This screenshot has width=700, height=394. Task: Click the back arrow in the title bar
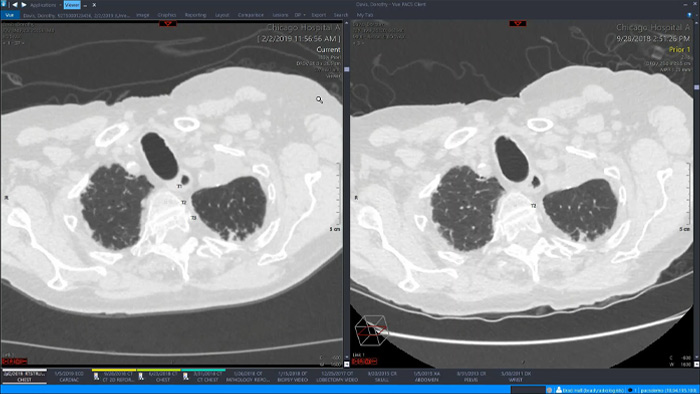(15, 4)
